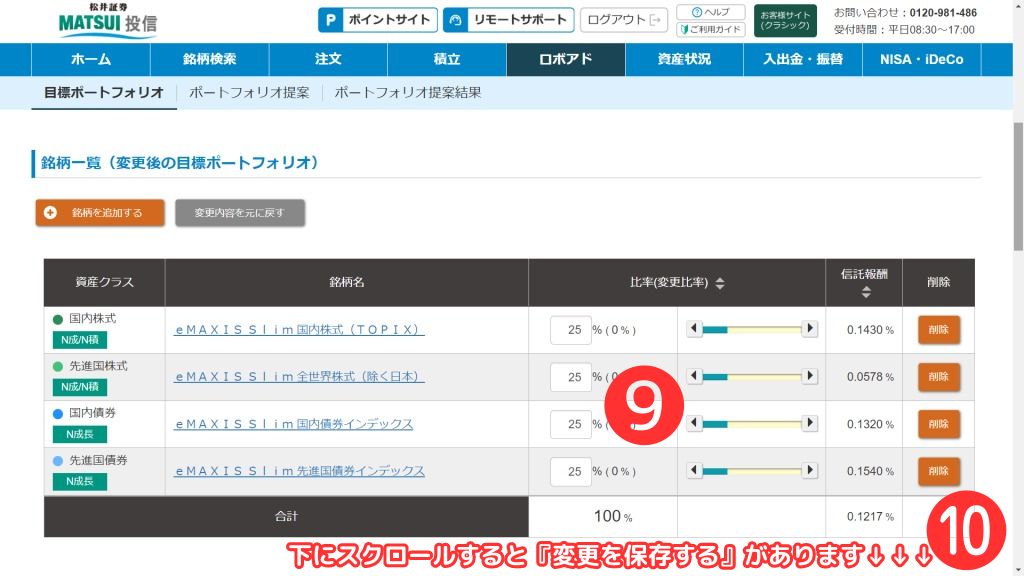
Task: Increase ratio arrow for 全世界株式 slider
Action: (x=810, y=376)
